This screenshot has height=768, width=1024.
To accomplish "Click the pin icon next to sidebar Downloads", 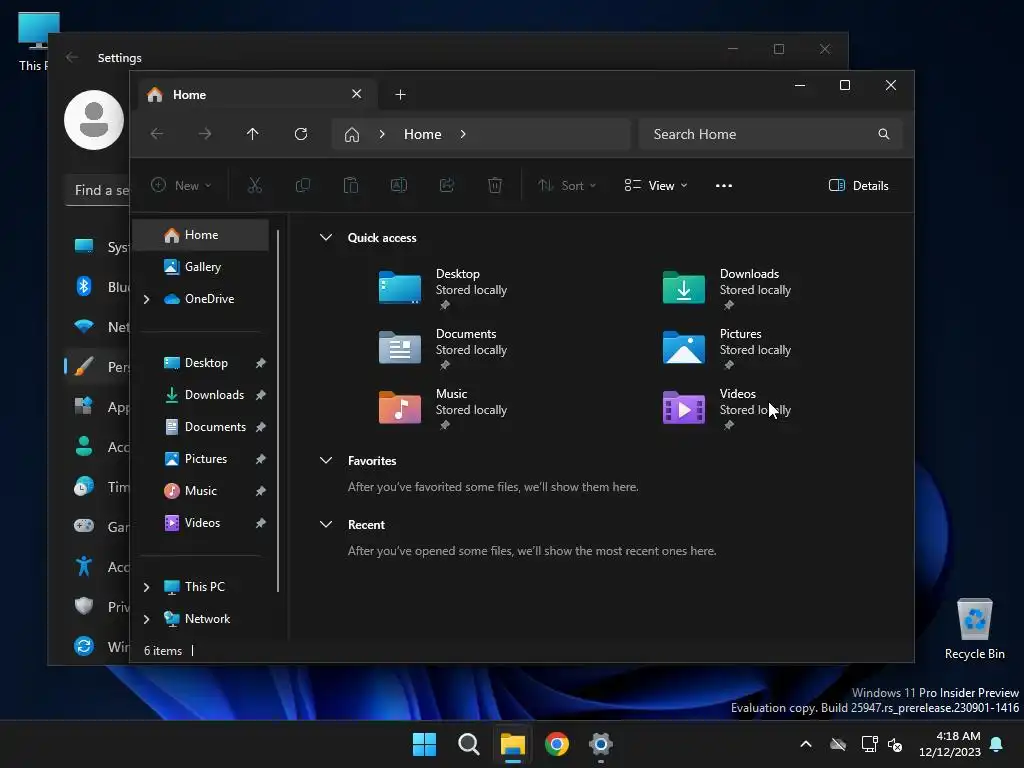I will 261,395.
